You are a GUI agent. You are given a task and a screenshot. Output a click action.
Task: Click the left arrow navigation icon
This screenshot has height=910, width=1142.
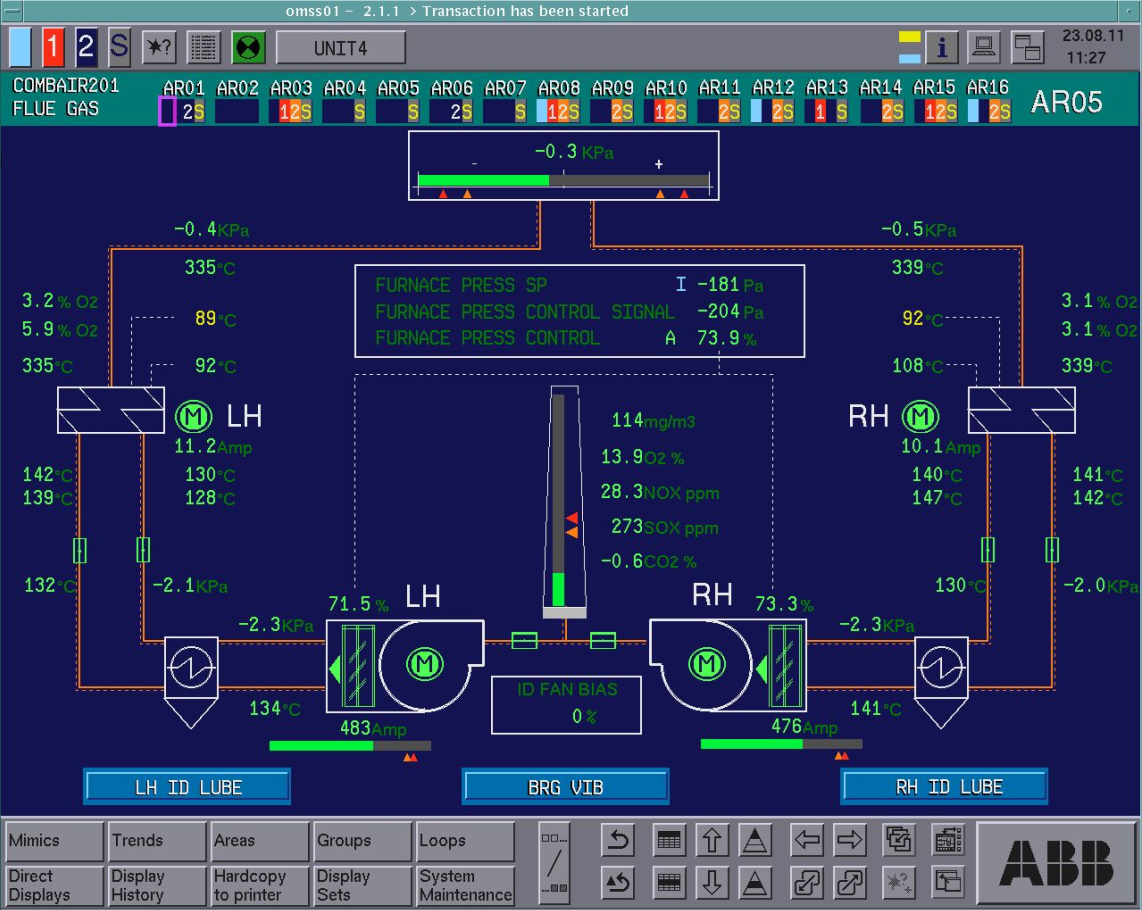tap(807, 840)
